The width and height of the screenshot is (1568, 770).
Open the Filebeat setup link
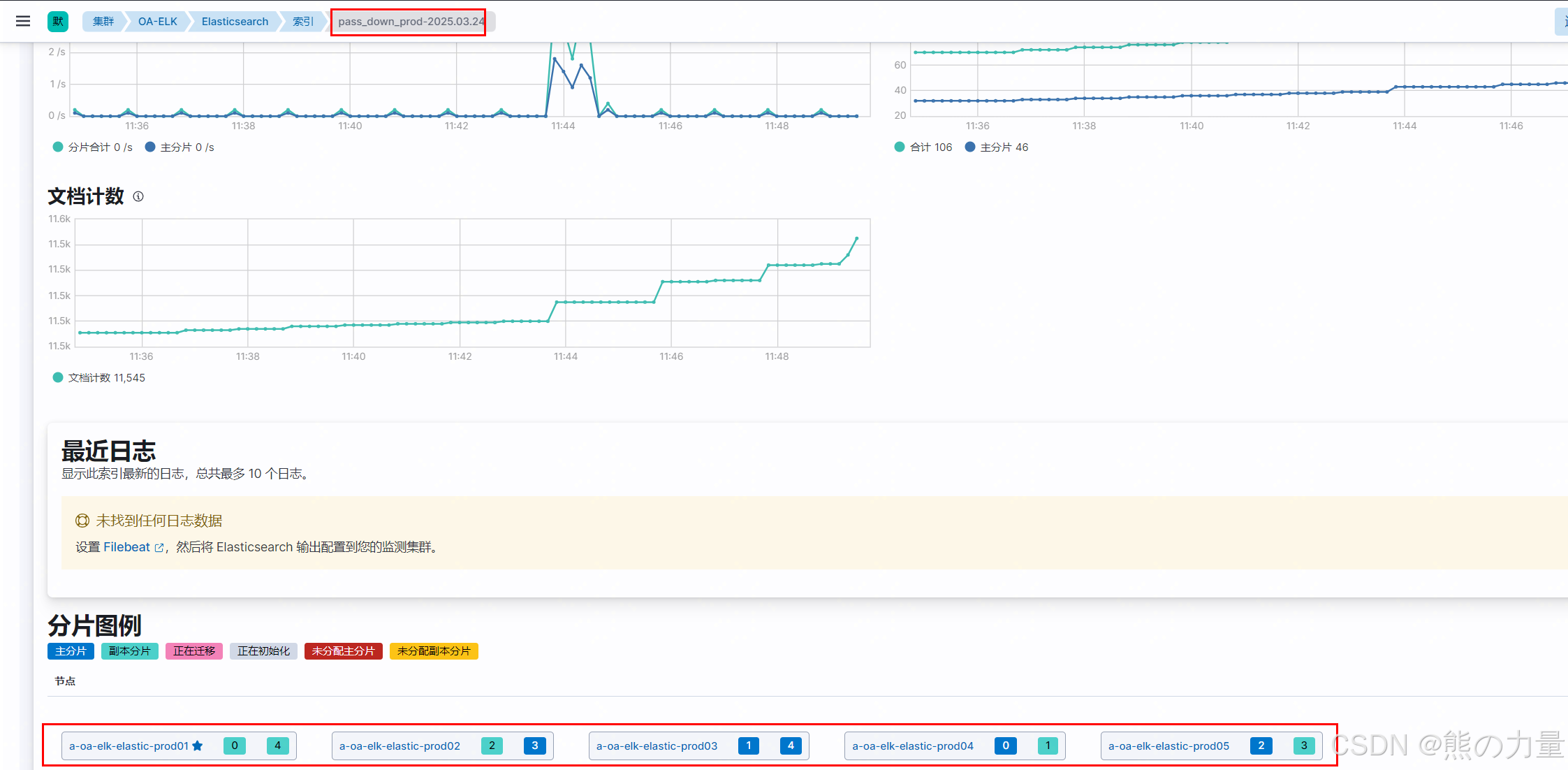click(126, 547)
